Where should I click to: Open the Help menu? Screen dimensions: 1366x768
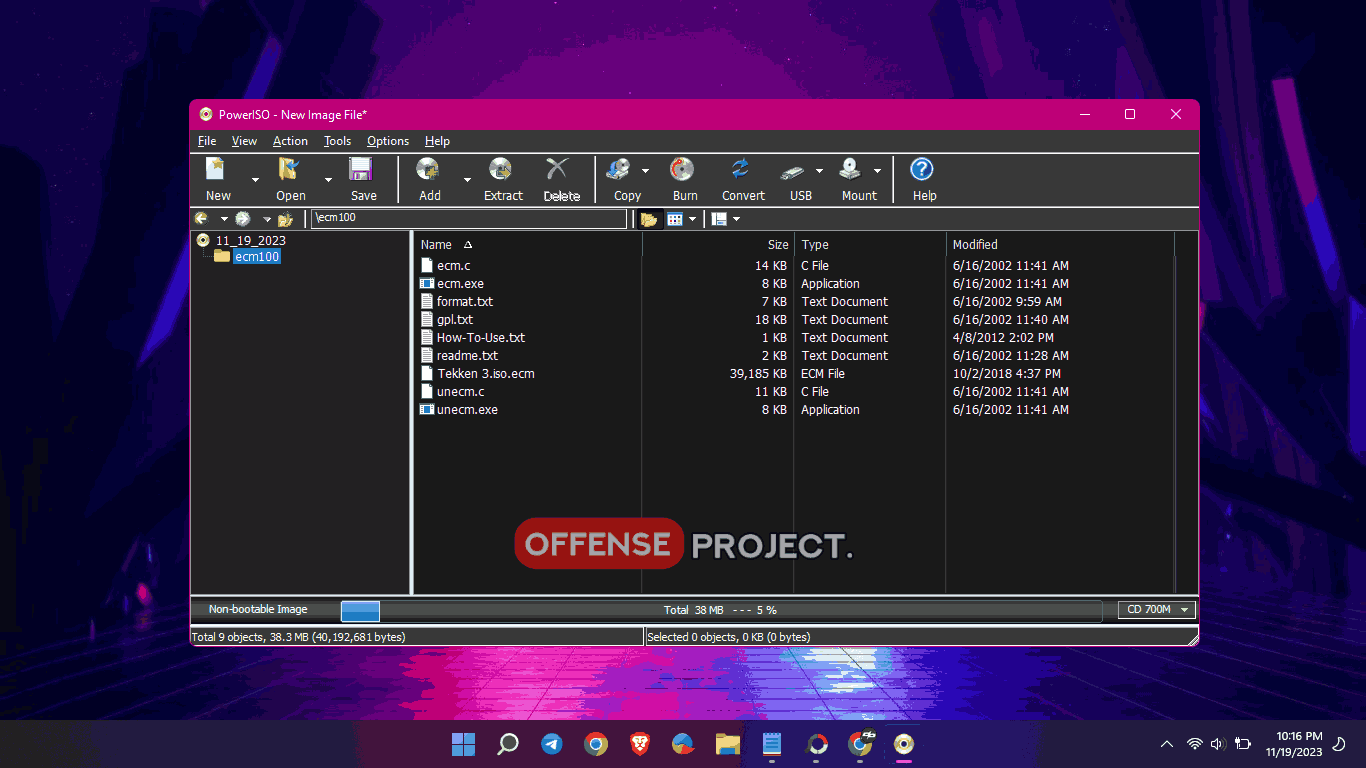pos(437,141)
